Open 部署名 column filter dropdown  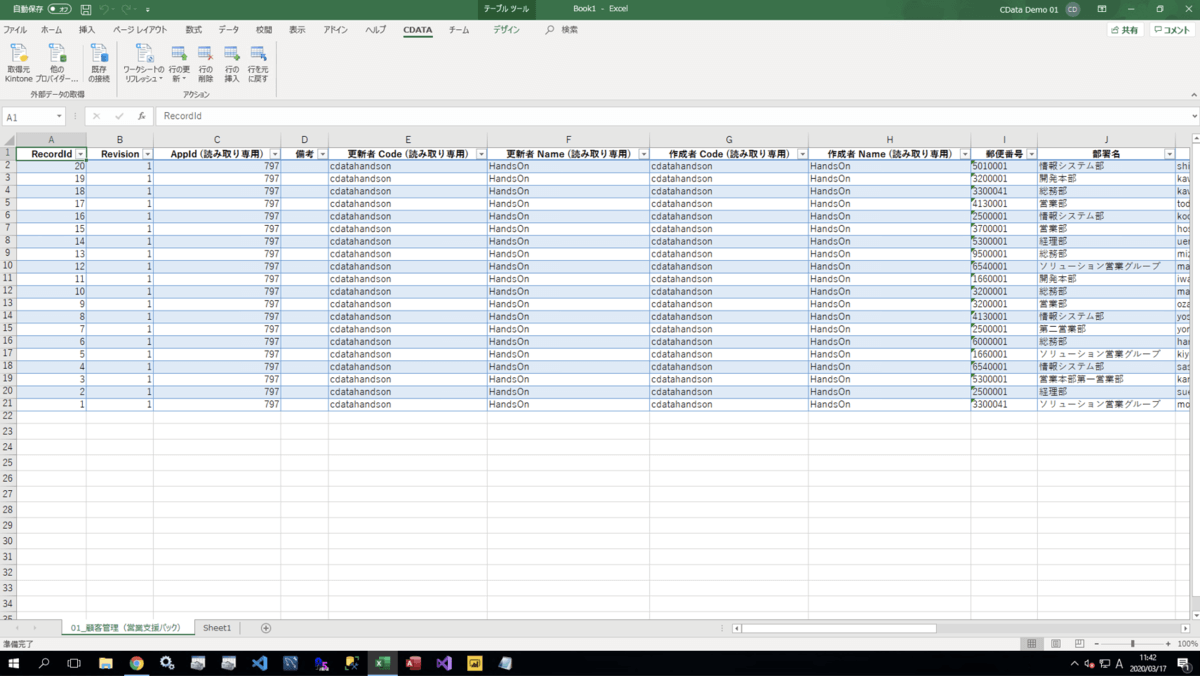(1169, 154)
